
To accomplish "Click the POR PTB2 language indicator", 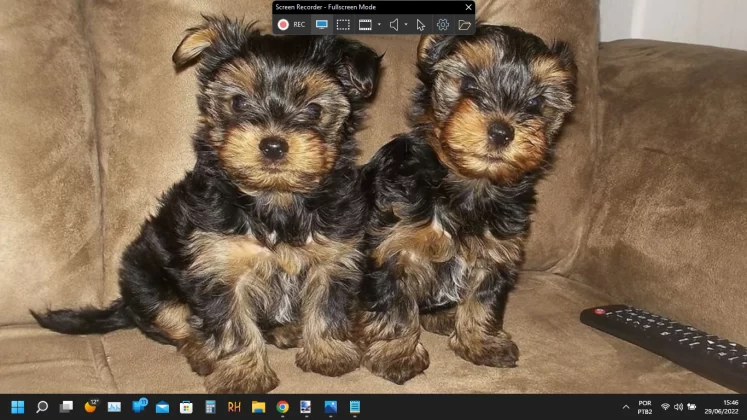I will 645,407.
